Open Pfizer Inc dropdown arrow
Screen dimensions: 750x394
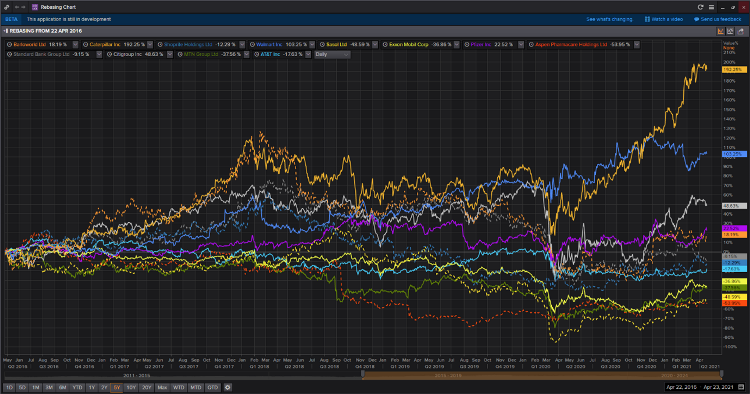(520, 44)
